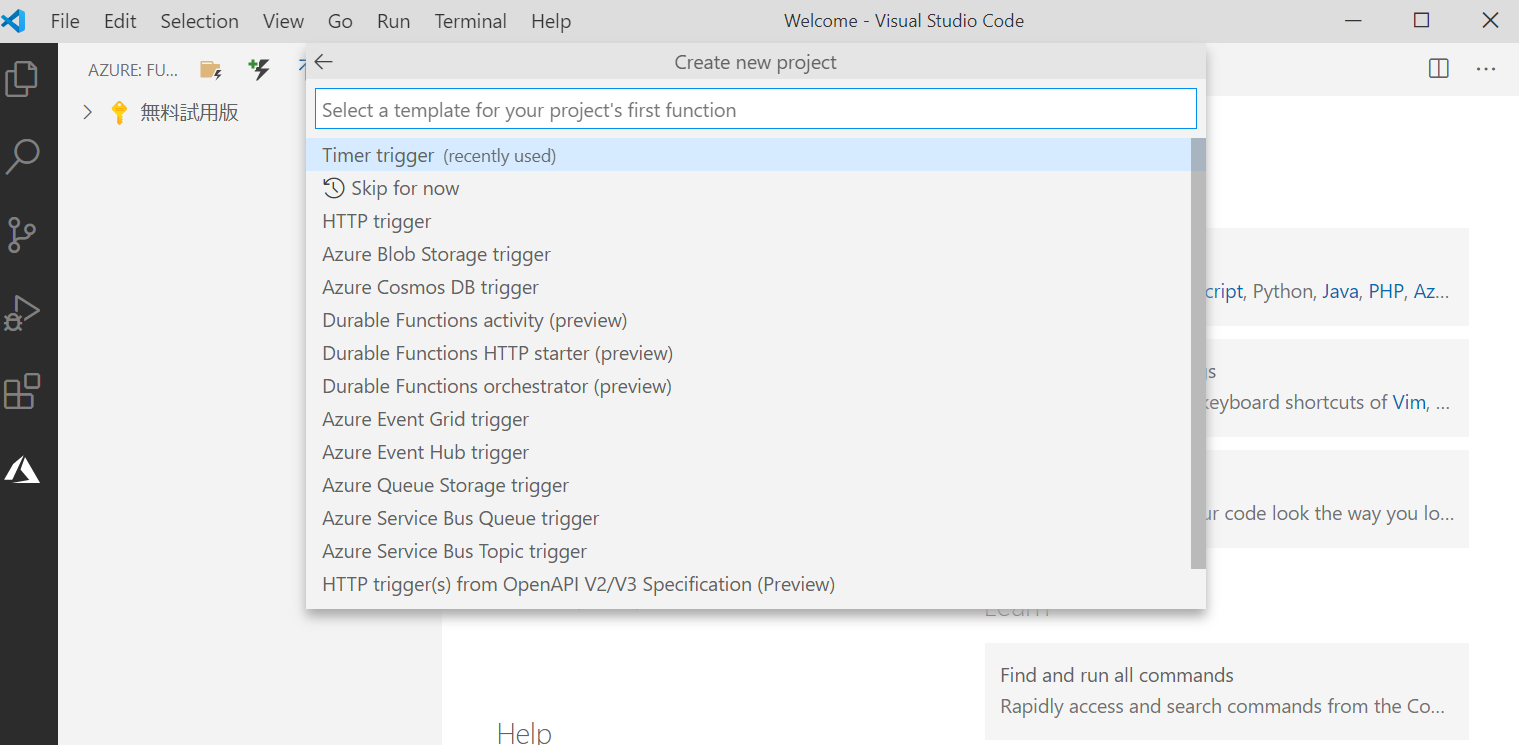Choose HTTP trigger template
The image size is (1519, 745).
pos(748,221)
